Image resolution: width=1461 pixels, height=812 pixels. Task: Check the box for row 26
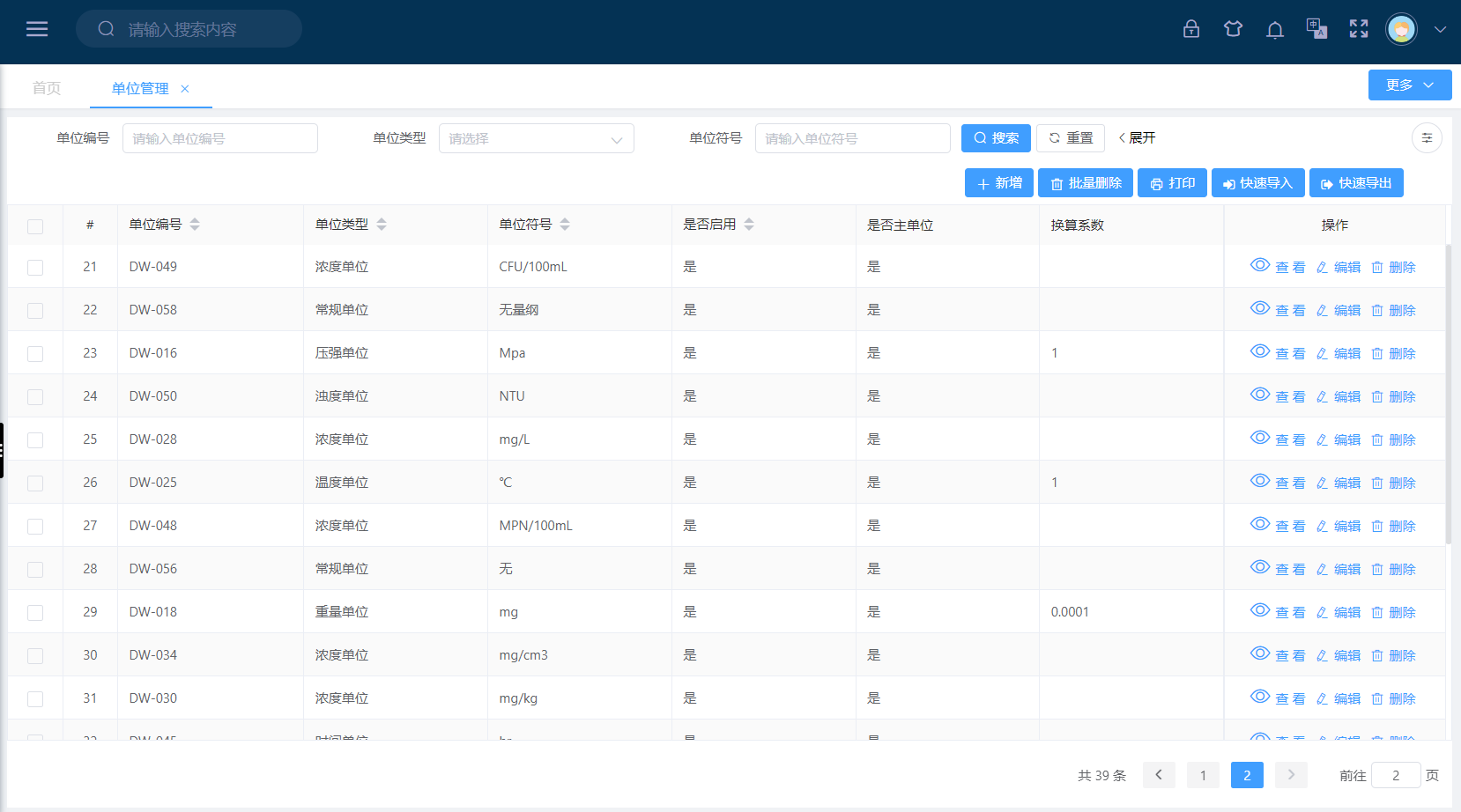[x=35, y=484]
